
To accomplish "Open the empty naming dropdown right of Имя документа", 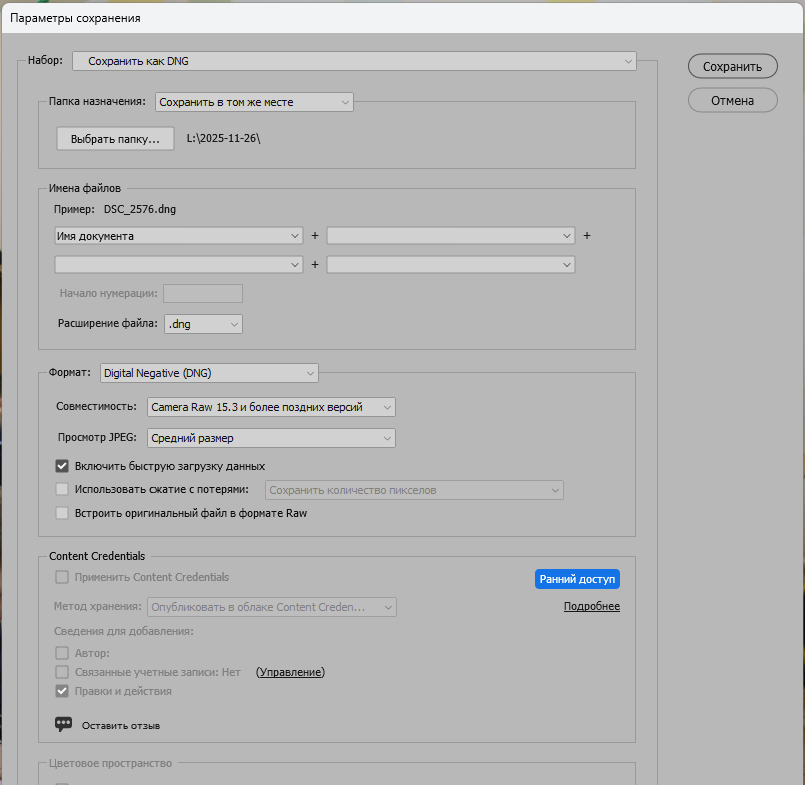I will click(x=451, y=236).
